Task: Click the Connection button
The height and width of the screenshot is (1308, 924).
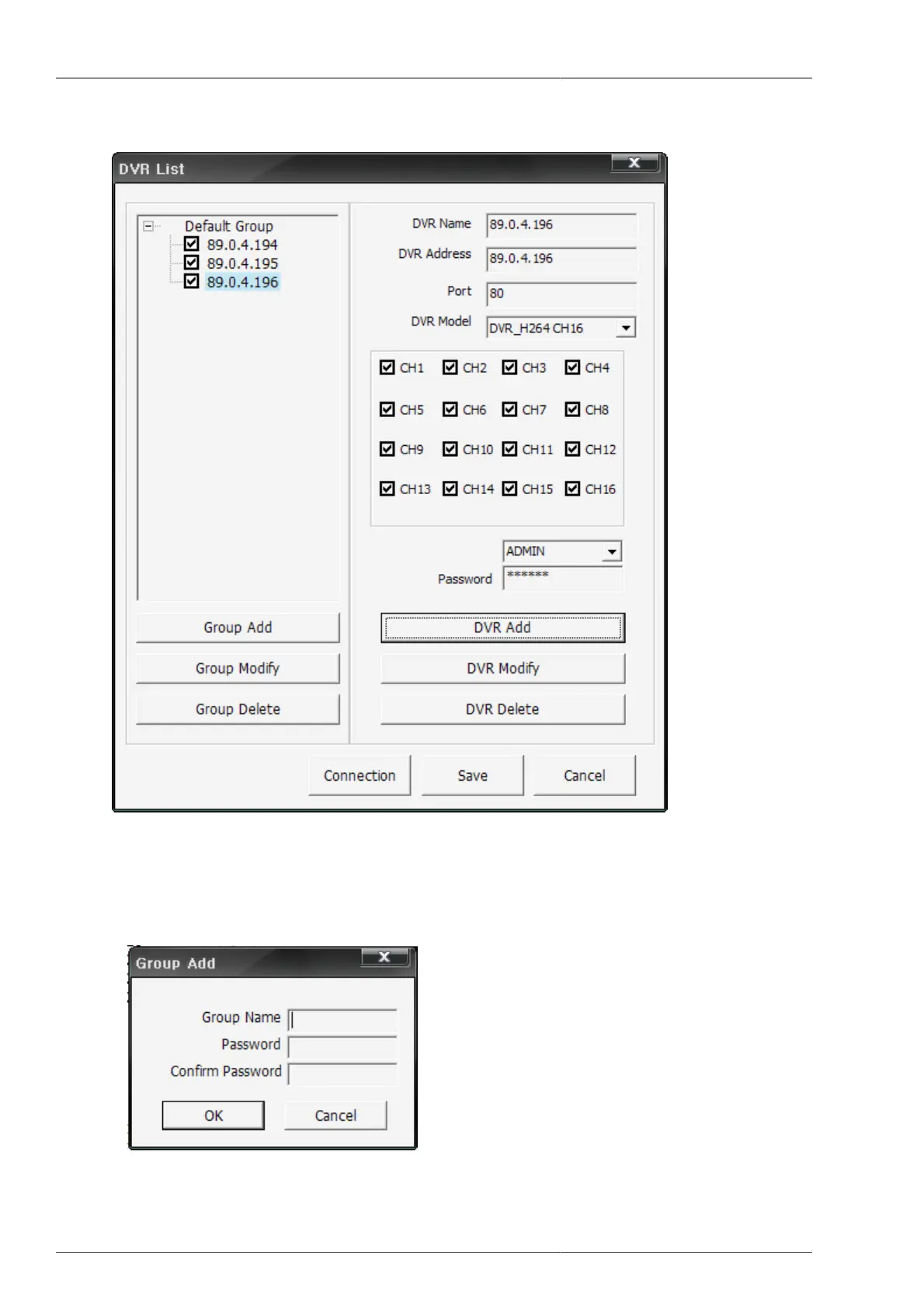Action: coord(360,775)
